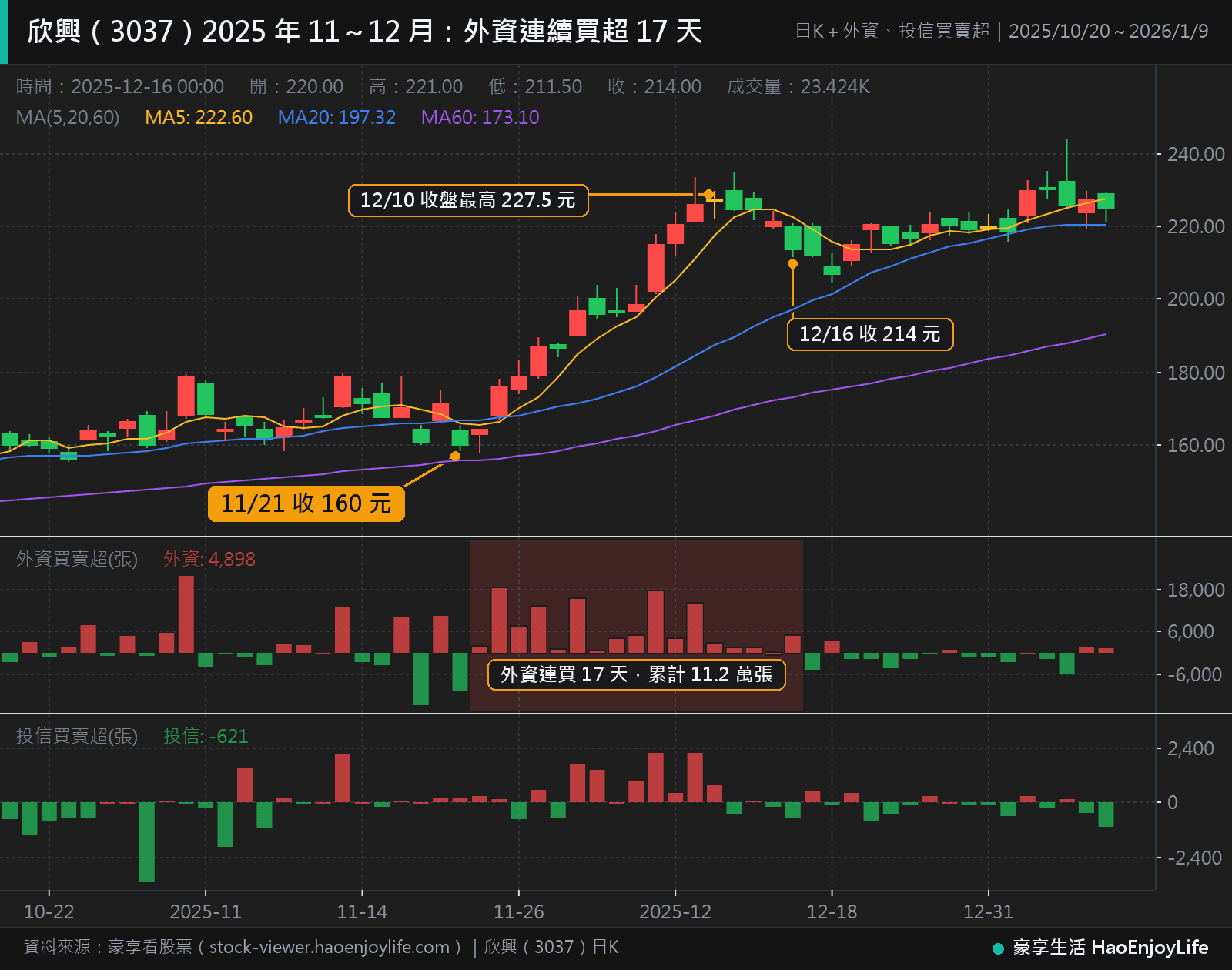This screenshot has width=1232, height=970.
Task: Click the 2,400 investment trust axis label
Action: tap(1190, 748)
